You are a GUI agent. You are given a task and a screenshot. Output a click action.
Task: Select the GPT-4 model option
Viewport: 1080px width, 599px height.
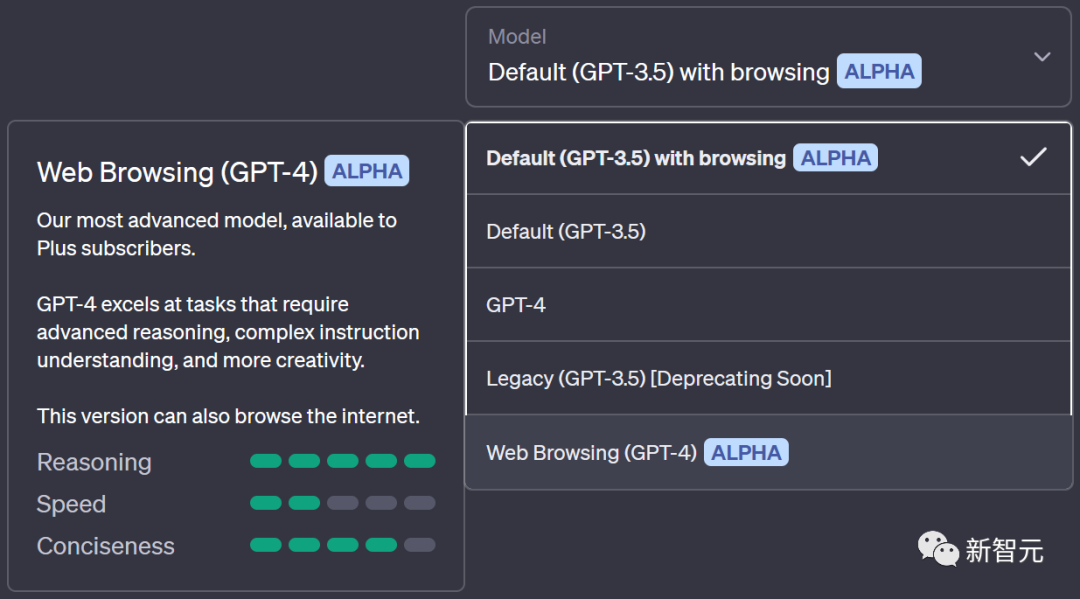[x=516, y=305]
